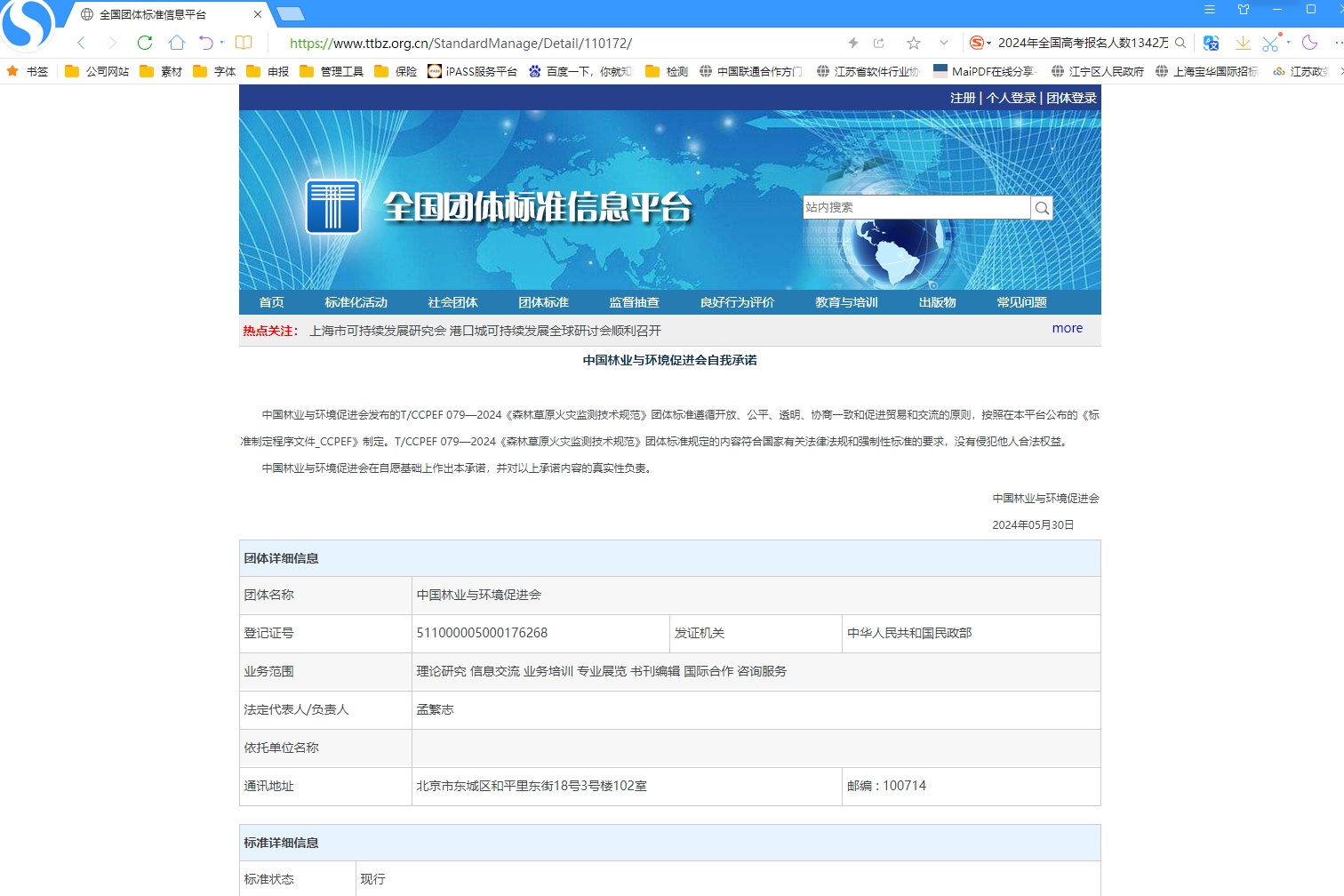Screen dimensions: 1344x896
Task: Go to browser home page icon
Action: pos(177,43)
